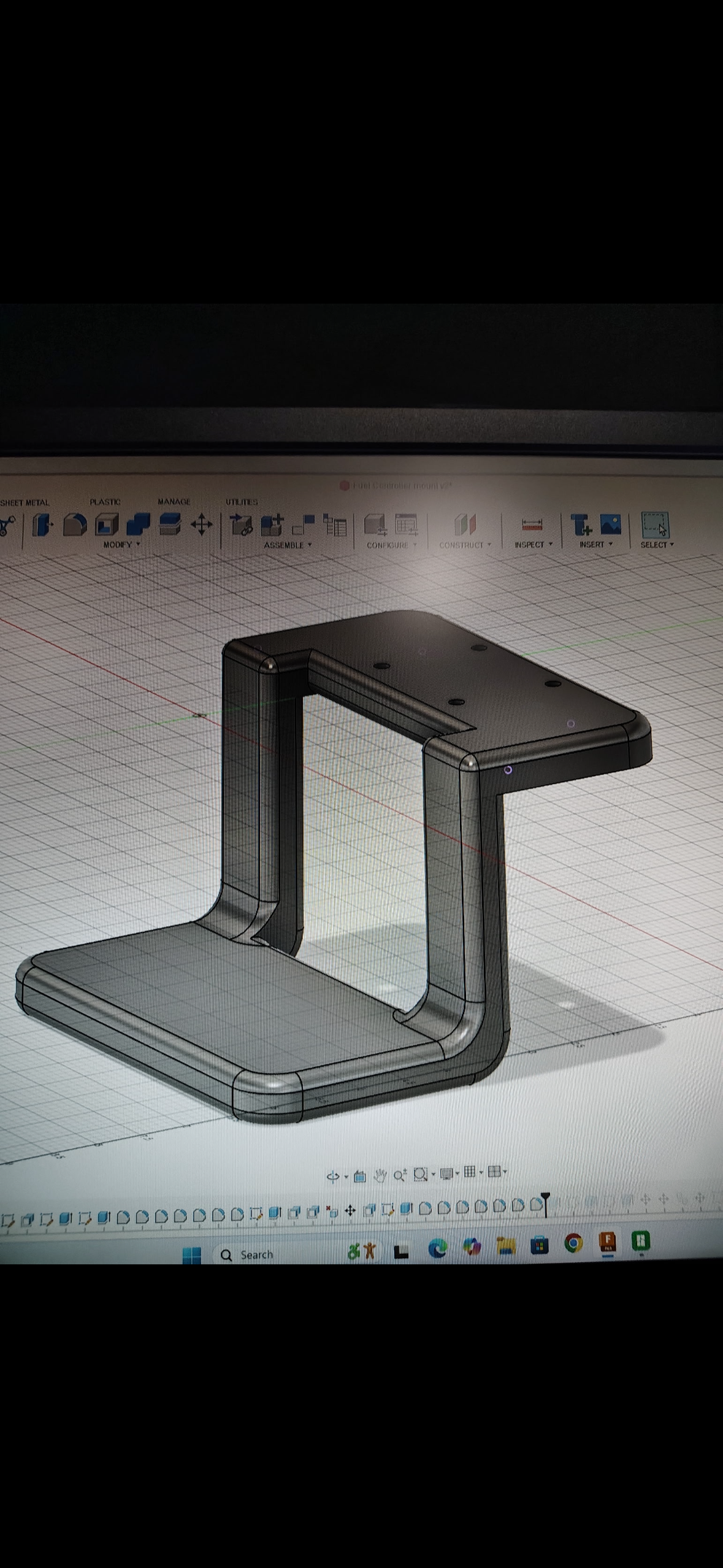
Task: Open the INSERT dropdown menu
Action: [x=595, y=545]
